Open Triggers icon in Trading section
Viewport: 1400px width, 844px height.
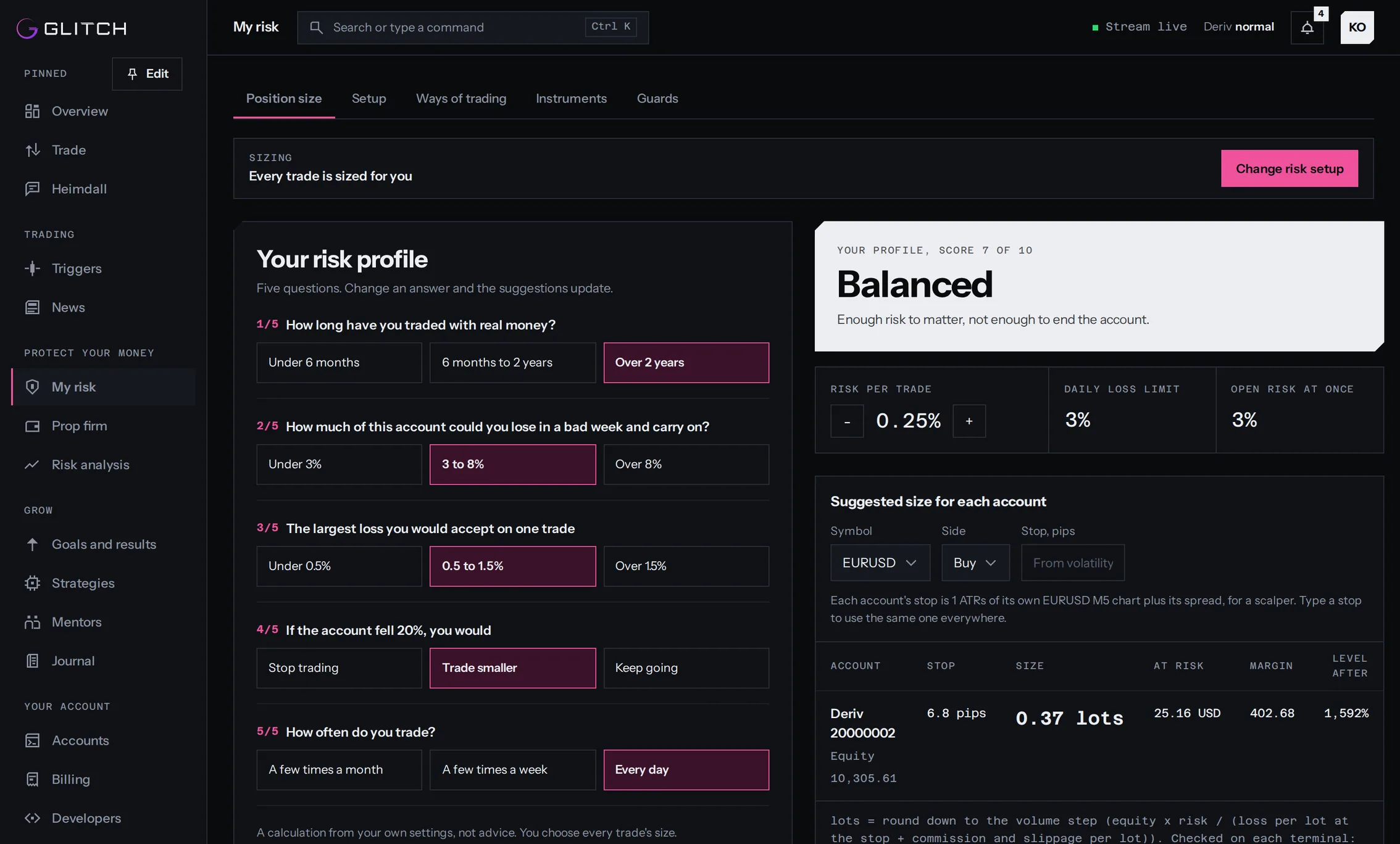(x=32, y=268)
